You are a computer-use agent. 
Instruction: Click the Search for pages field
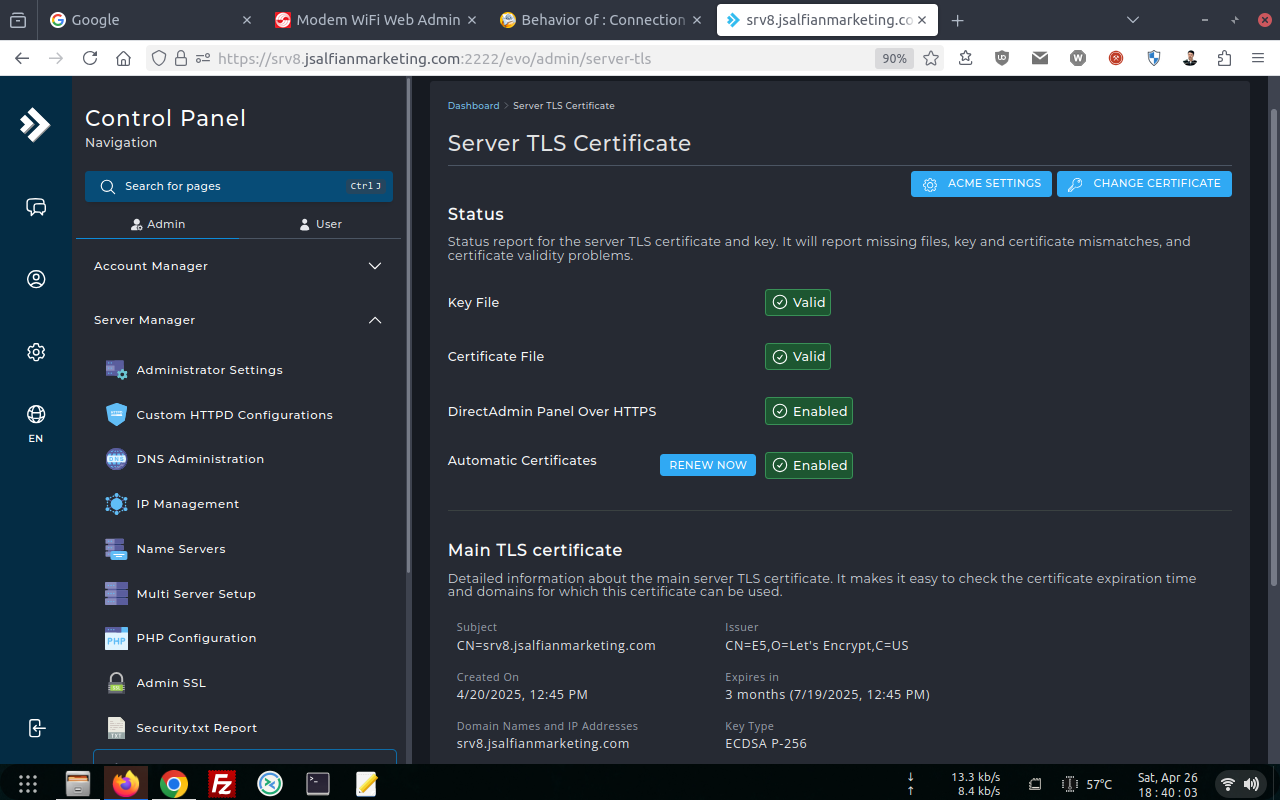(239, 186)
